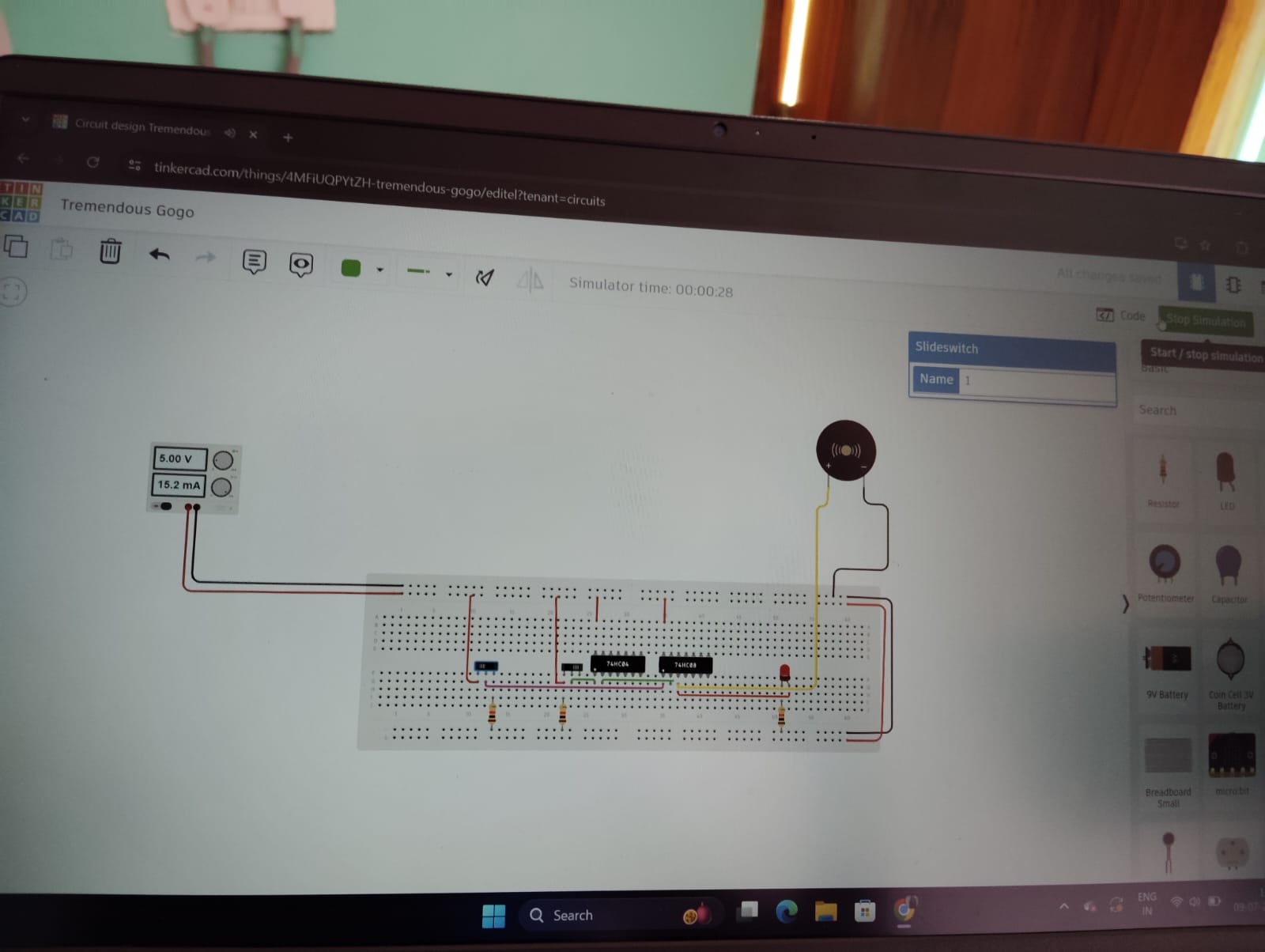Show hidden icons in the system tray
This screenshot has height=952, width=1265.
click(1064, 906)
